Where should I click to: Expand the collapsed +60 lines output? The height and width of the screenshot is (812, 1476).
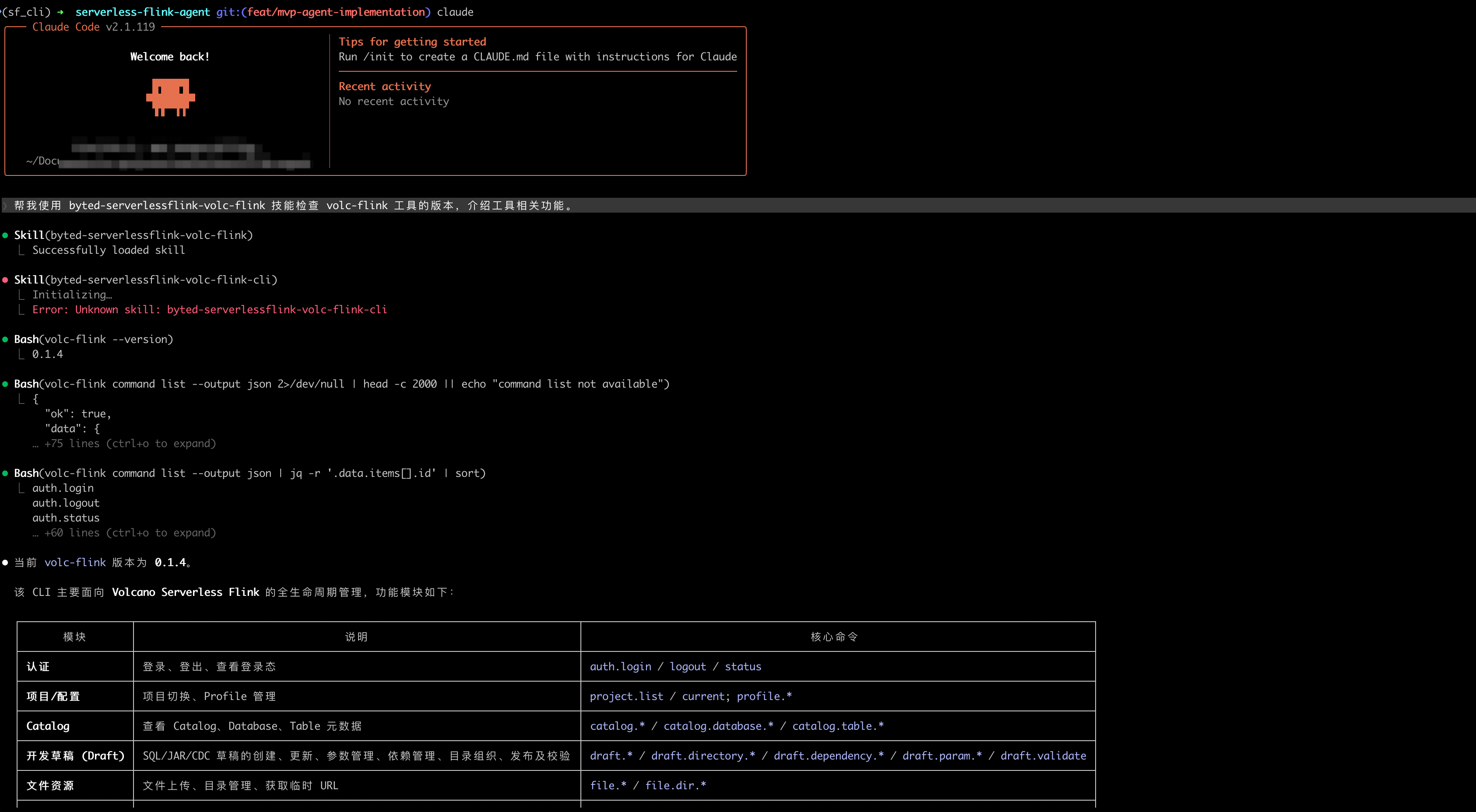coord(124,533)
